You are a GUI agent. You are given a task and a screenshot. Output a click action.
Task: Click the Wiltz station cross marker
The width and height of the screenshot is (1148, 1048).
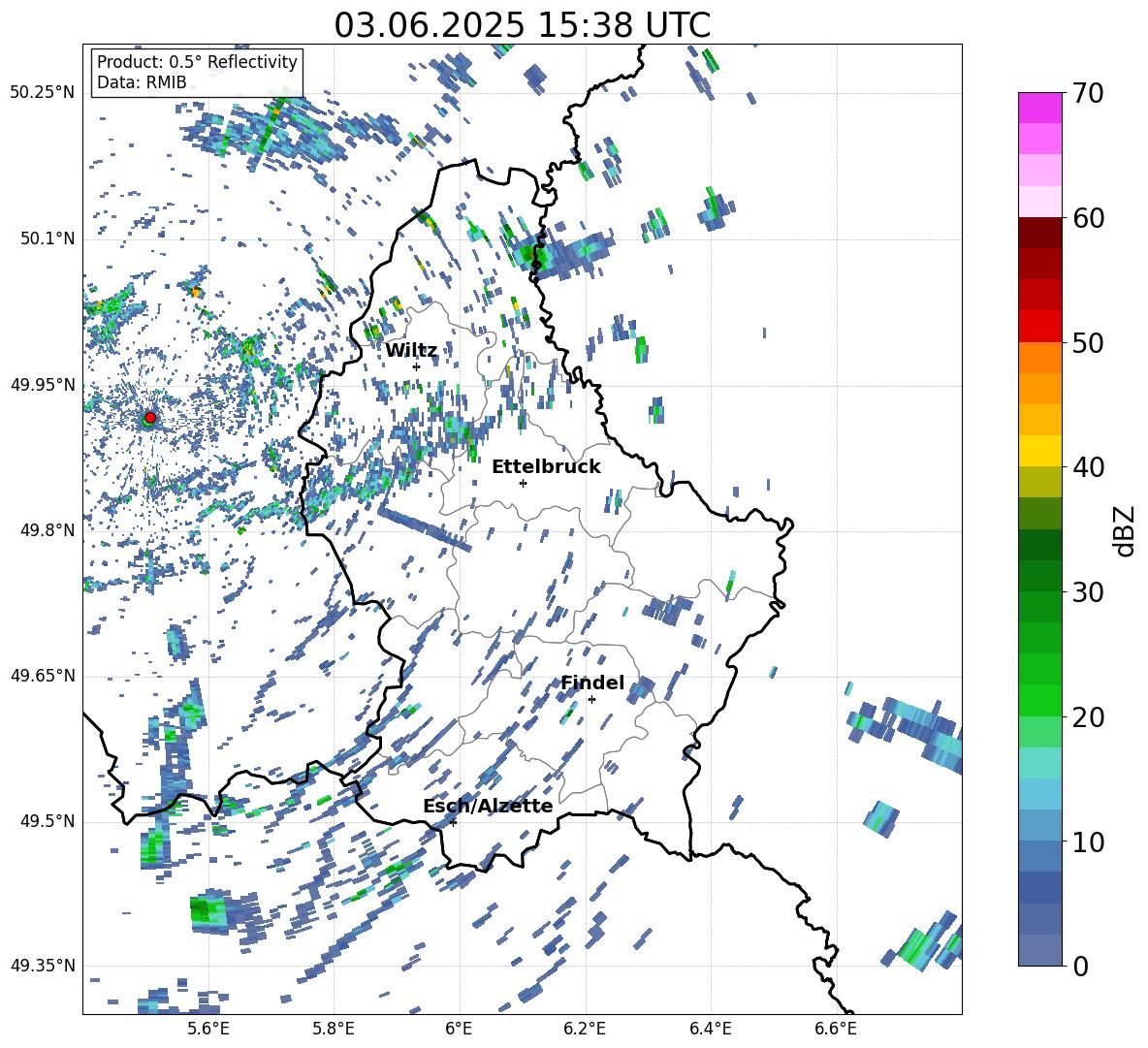417,366
